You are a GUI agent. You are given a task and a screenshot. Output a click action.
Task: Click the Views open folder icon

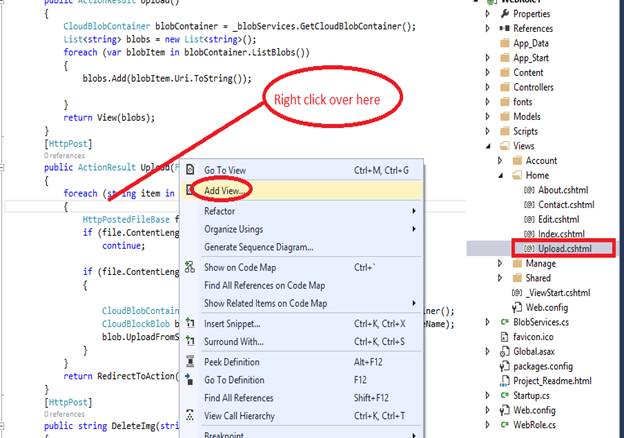point(505,146)
